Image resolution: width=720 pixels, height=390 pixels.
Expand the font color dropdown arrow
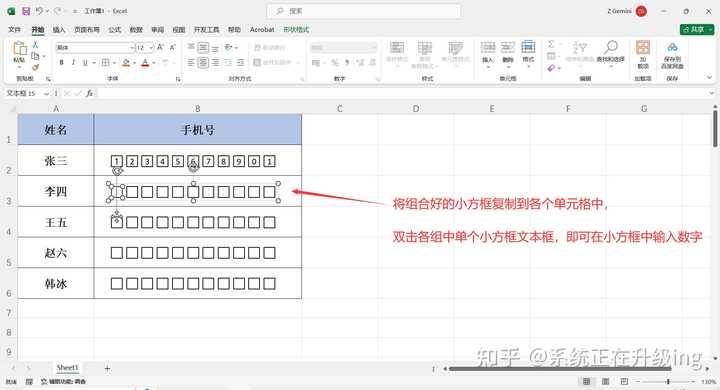(154, 63)
